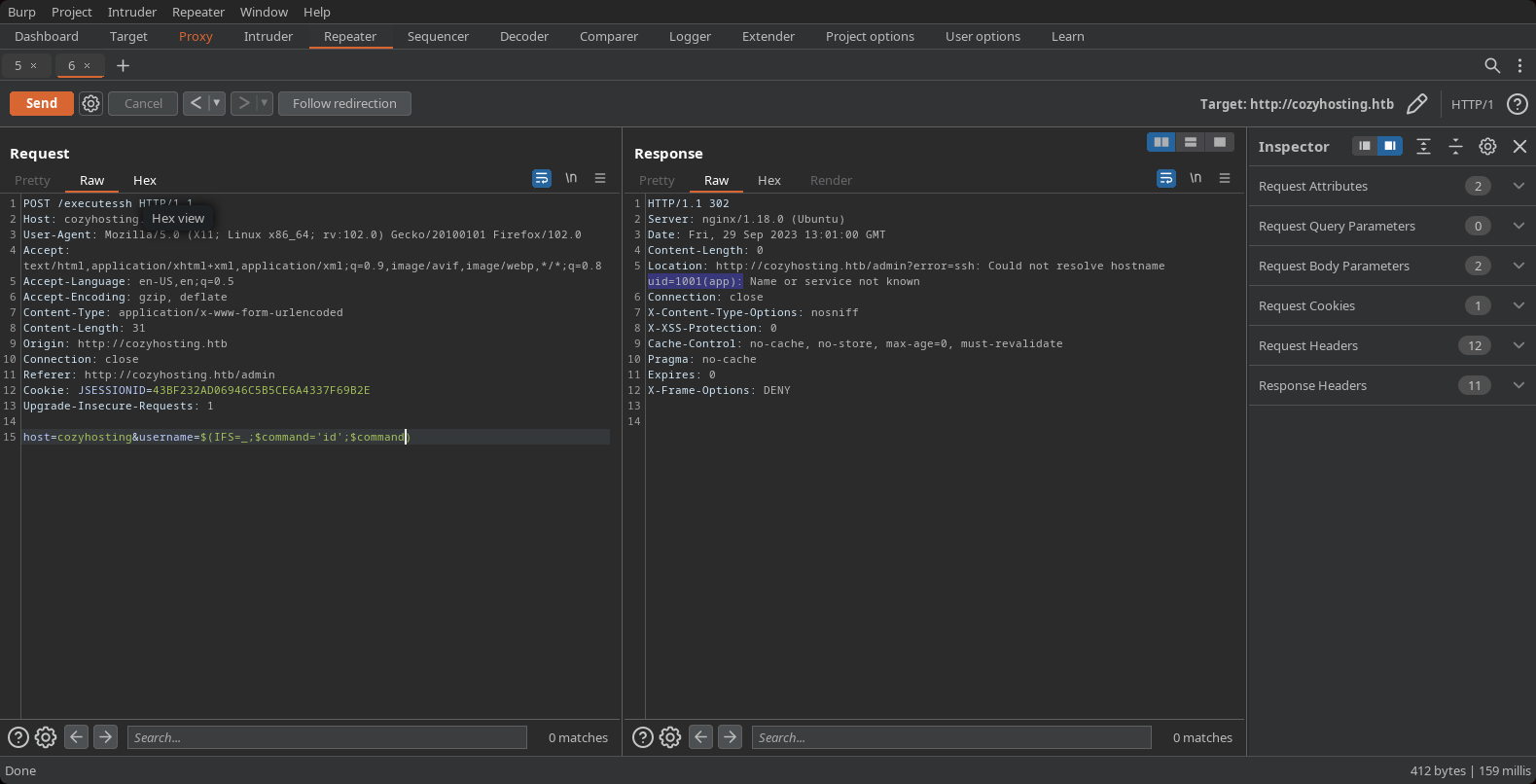Open response panel hamburger menu
Screen dimensions: 1536x784
(x=1225, y=178)
